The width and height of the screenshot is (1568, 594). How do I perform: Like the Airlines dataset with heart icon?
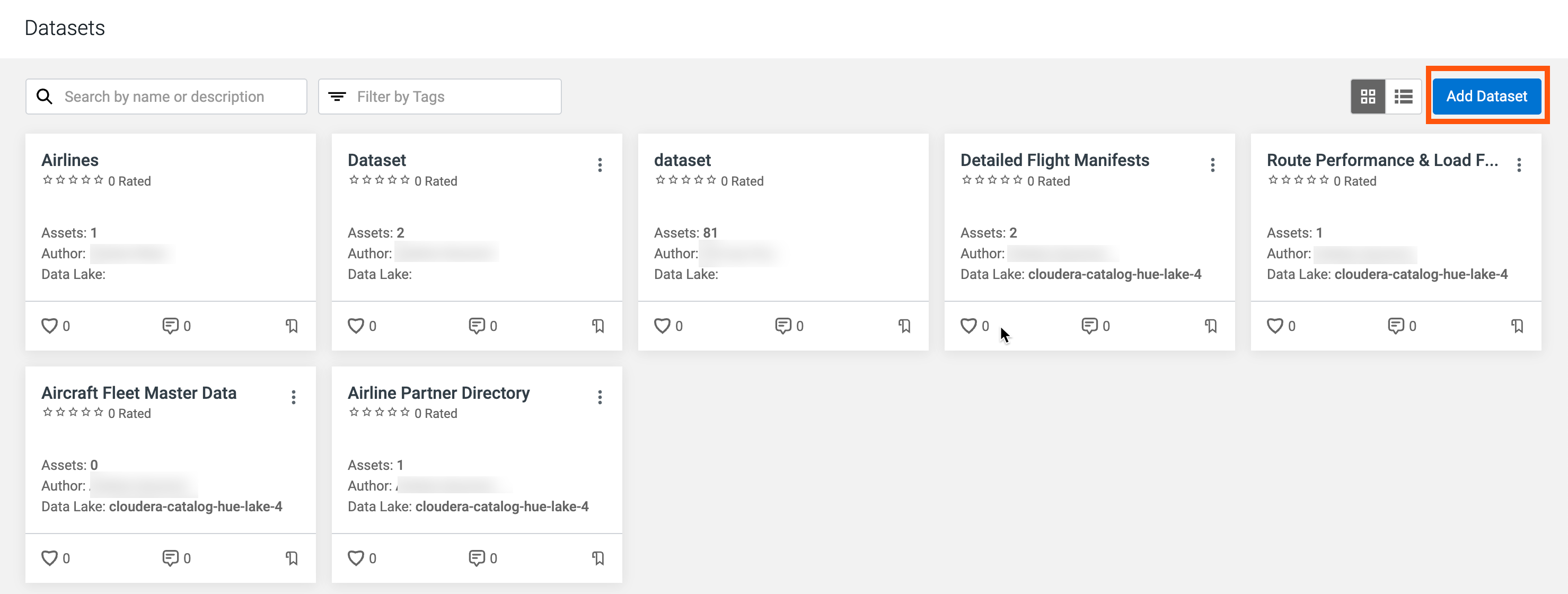[x=49, y=326]
